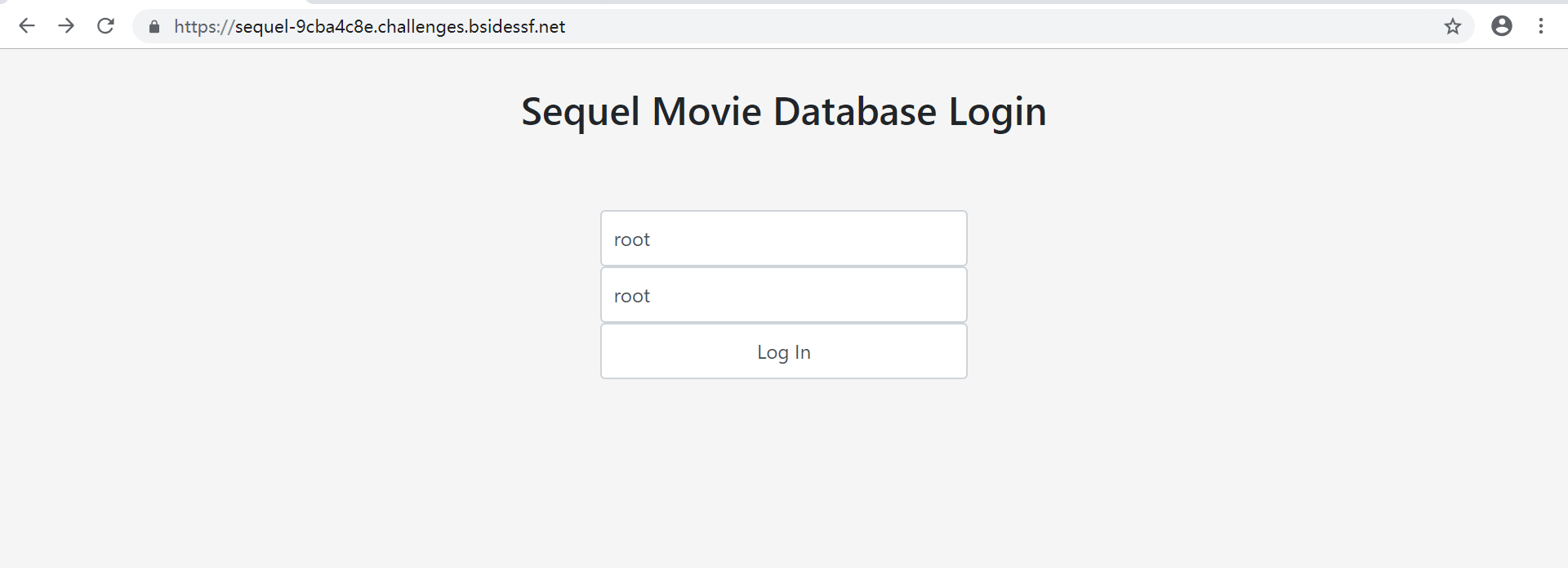1568x568 pixels.
Task: Click the word Movie in the heading
Action: (x=706, y=111)
